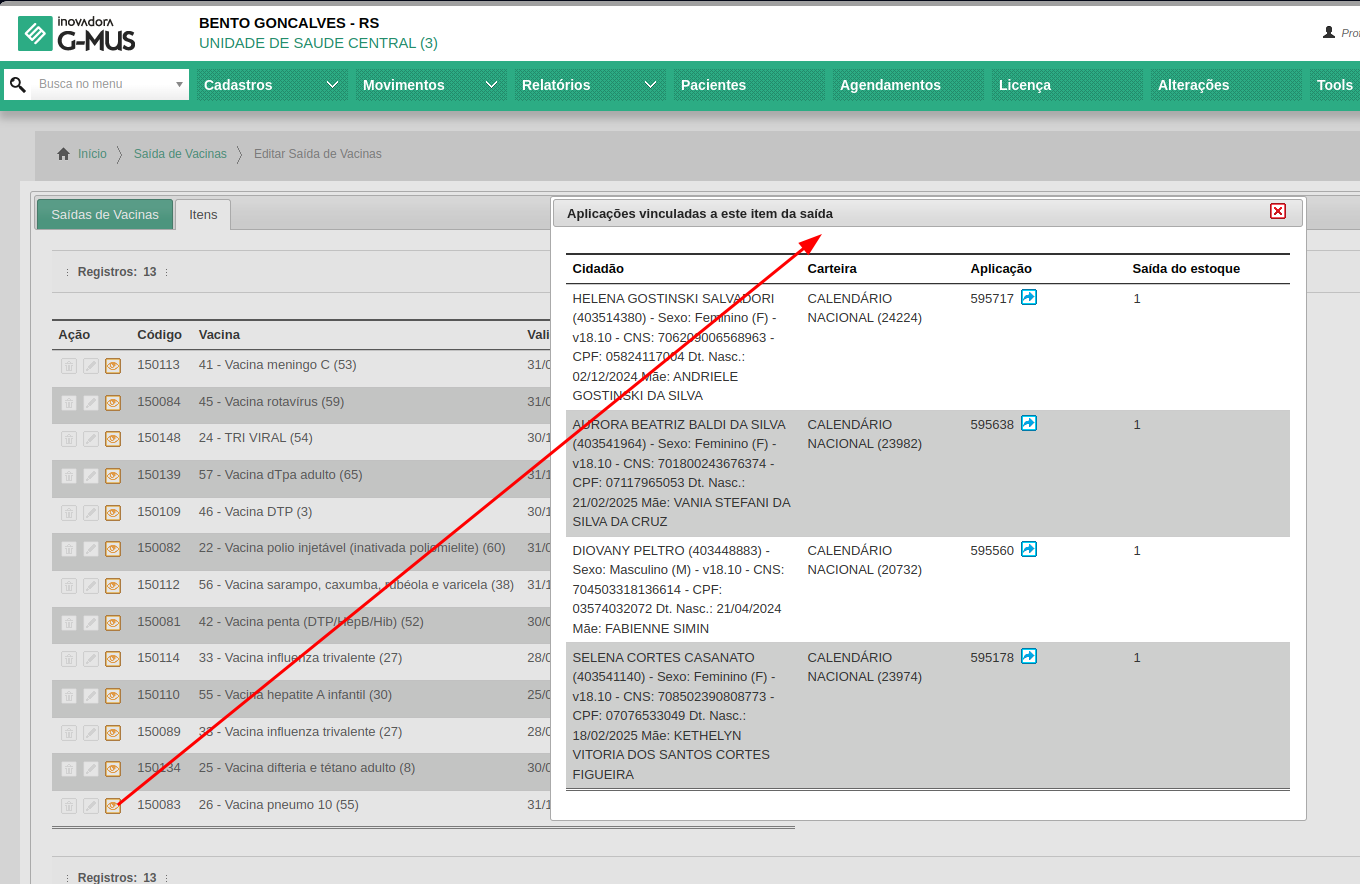
Task: View applications for code 150114 influenza trivalente
Action: click(113, 659)
